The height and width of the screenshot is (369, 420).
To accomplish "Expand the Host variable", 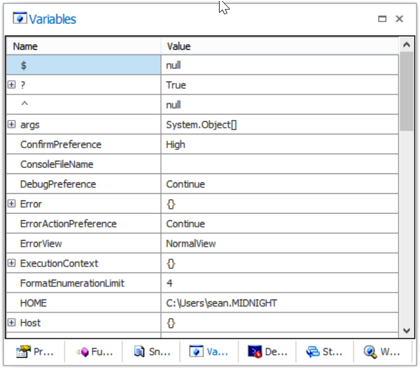I will (12, 323).
